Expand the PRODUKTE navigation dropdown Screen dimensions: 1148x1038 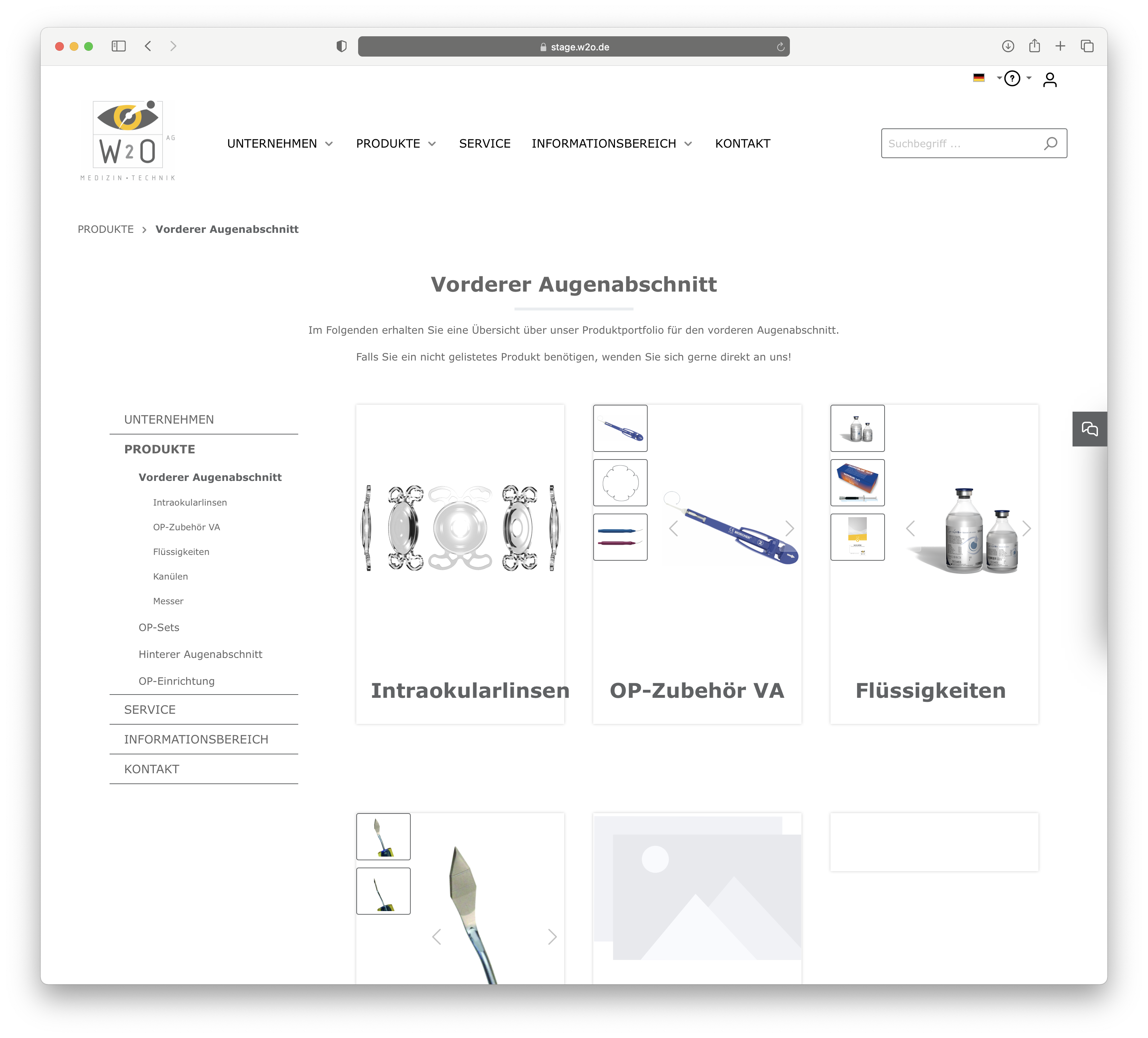432,143
